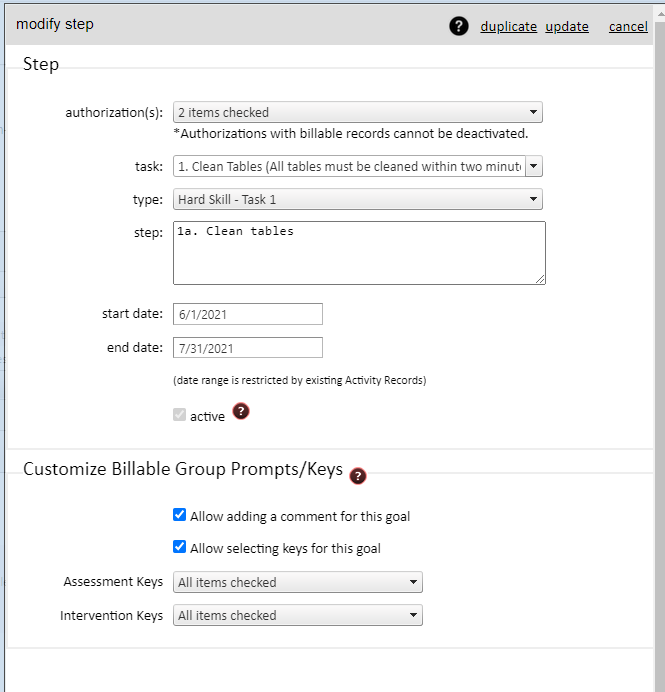This screenshot has width=665, height=692.
Task: Focus the end date field
Action: click(x=248, y=348)
